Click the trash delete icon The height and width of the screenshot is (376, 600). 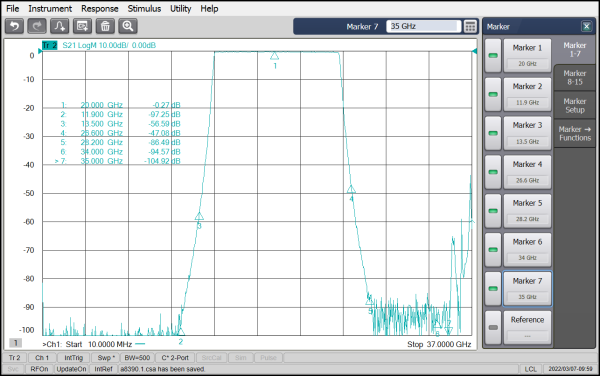click(105, 26)
